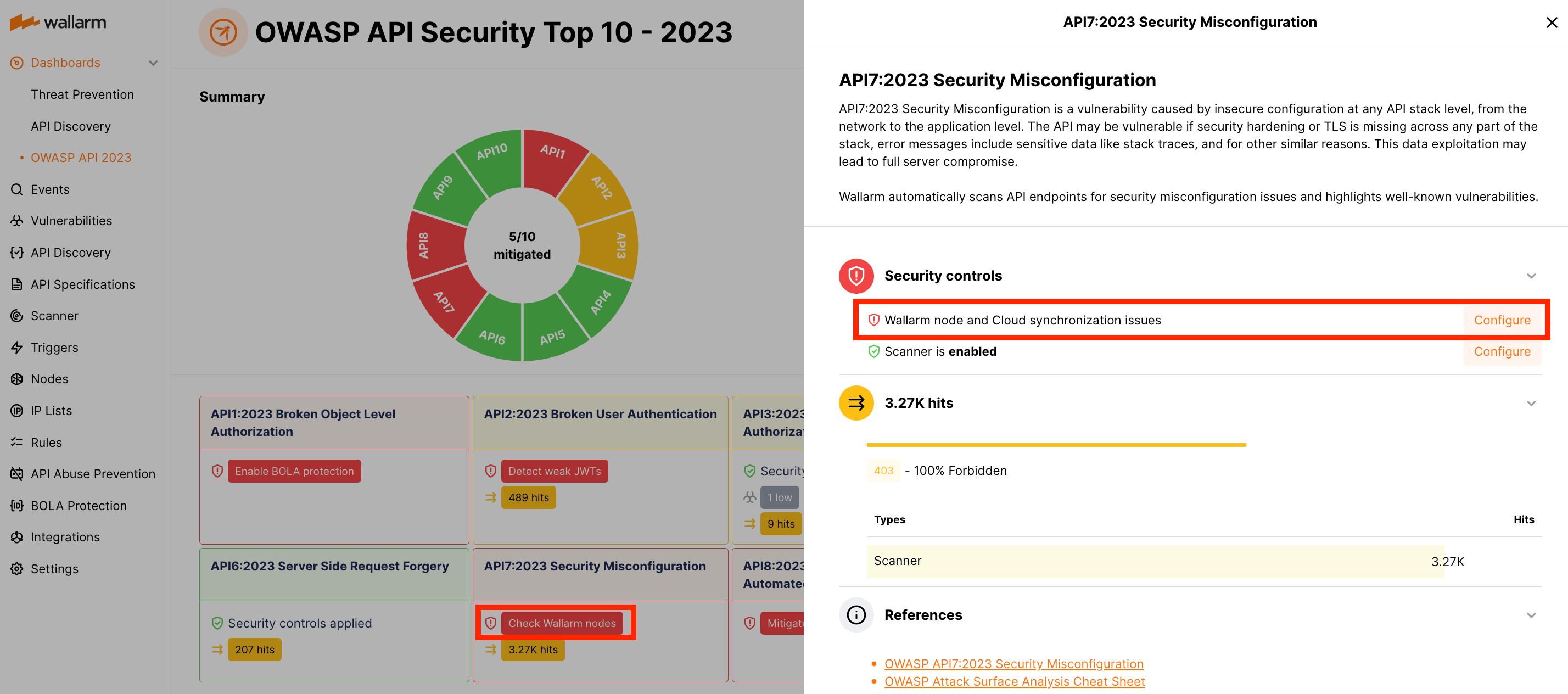Collapse the 3.27K hits section chevron
Image resolution: width=1568 pixels, height=694 pixels.
click(1531, 403)
